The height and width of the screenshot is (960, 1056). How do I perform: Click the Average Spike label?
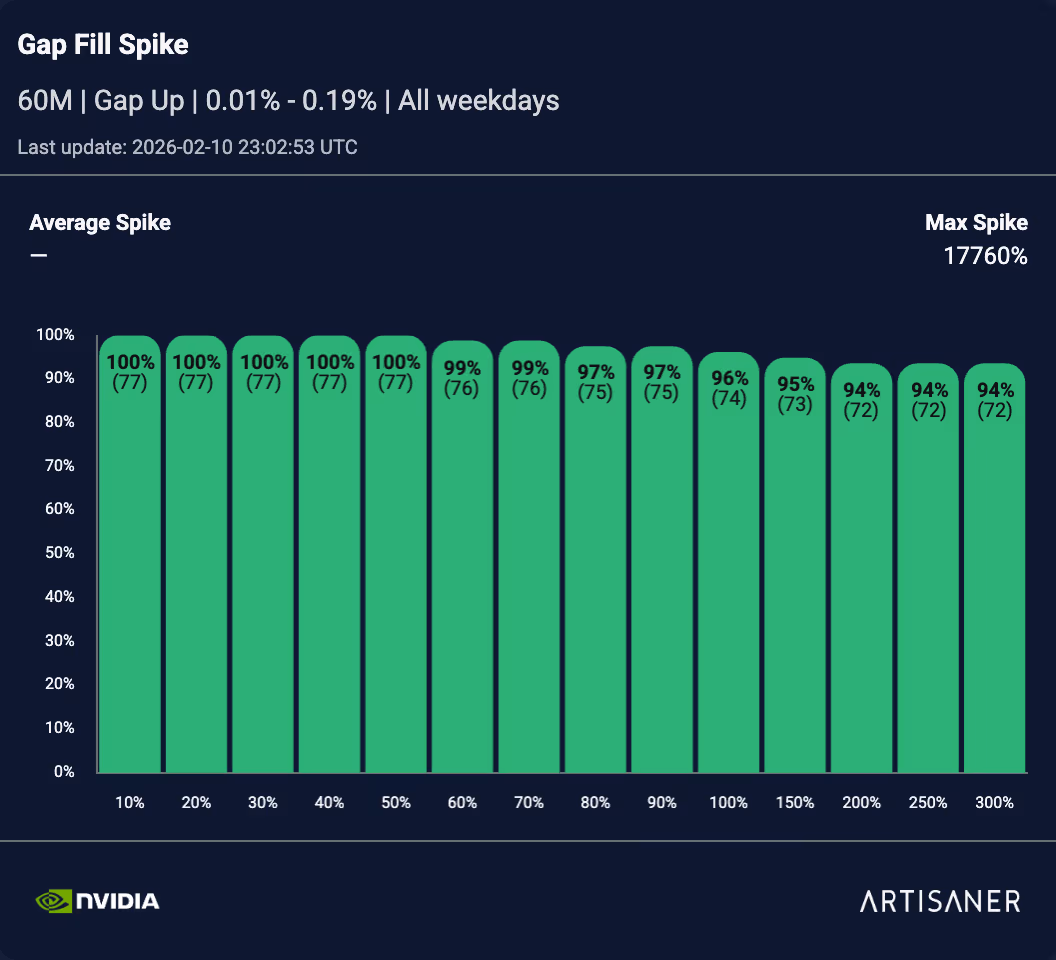tap(100, 222)
